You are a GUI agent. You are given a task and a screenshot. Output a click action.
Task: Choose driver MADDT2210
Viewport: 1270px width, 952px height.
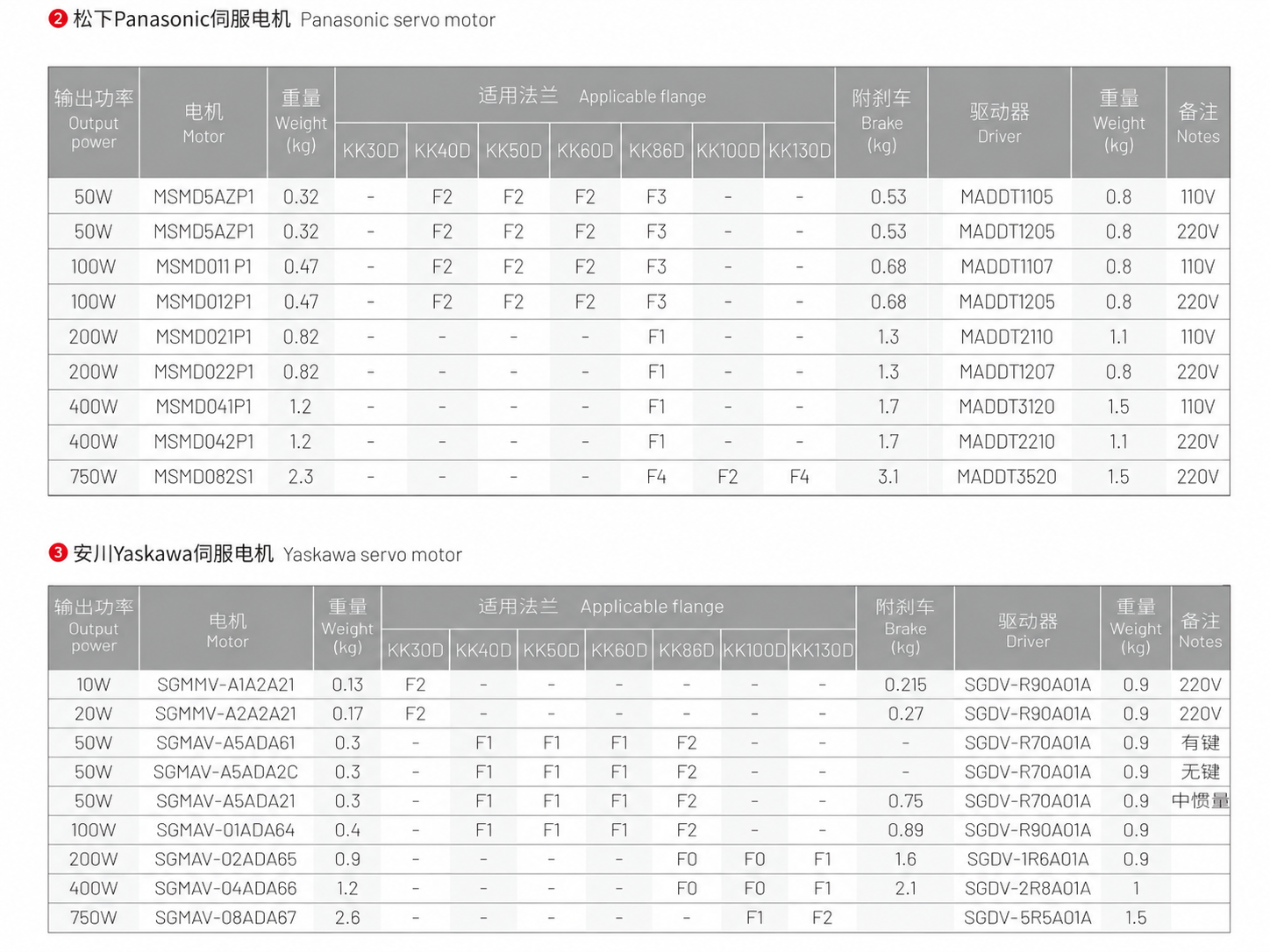[1007, 442]
